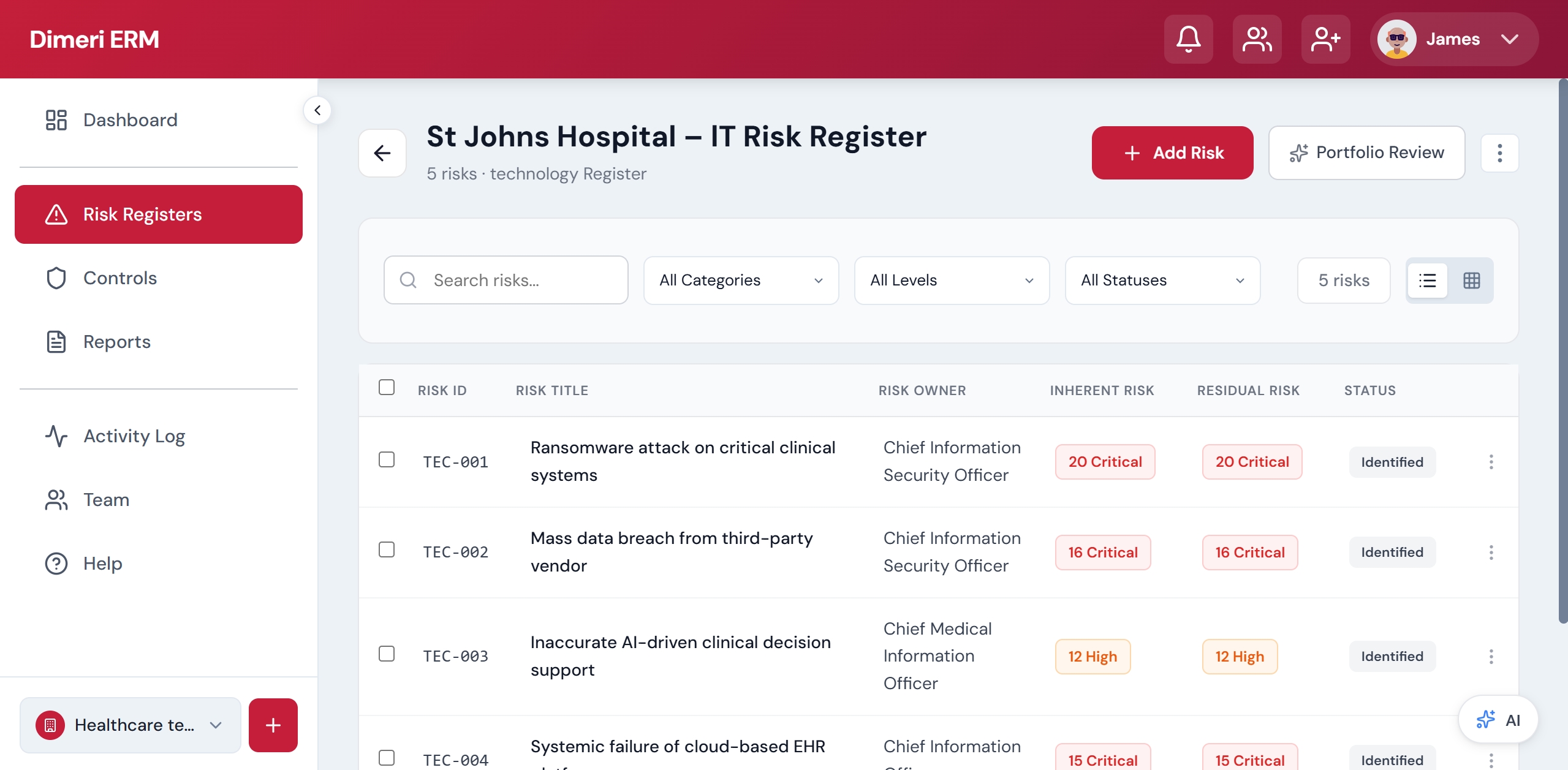Click the Add Risk button
Viewport: 1568px width, 770px height.
click(1172, 153)
